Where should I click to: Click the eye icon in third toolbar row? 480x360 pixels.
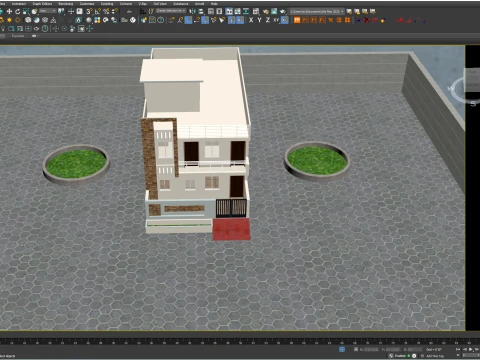[x=36, y=29]
